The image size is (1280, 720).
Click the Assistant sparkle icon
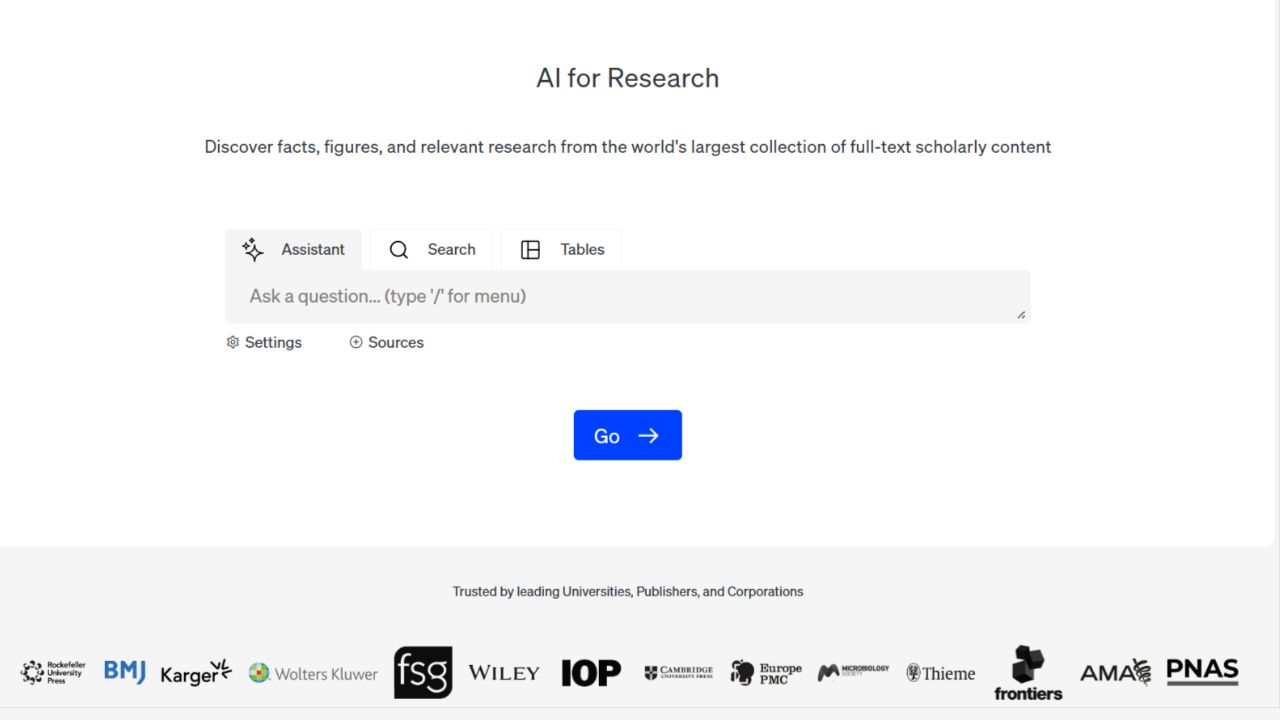[x=253, y=250]
